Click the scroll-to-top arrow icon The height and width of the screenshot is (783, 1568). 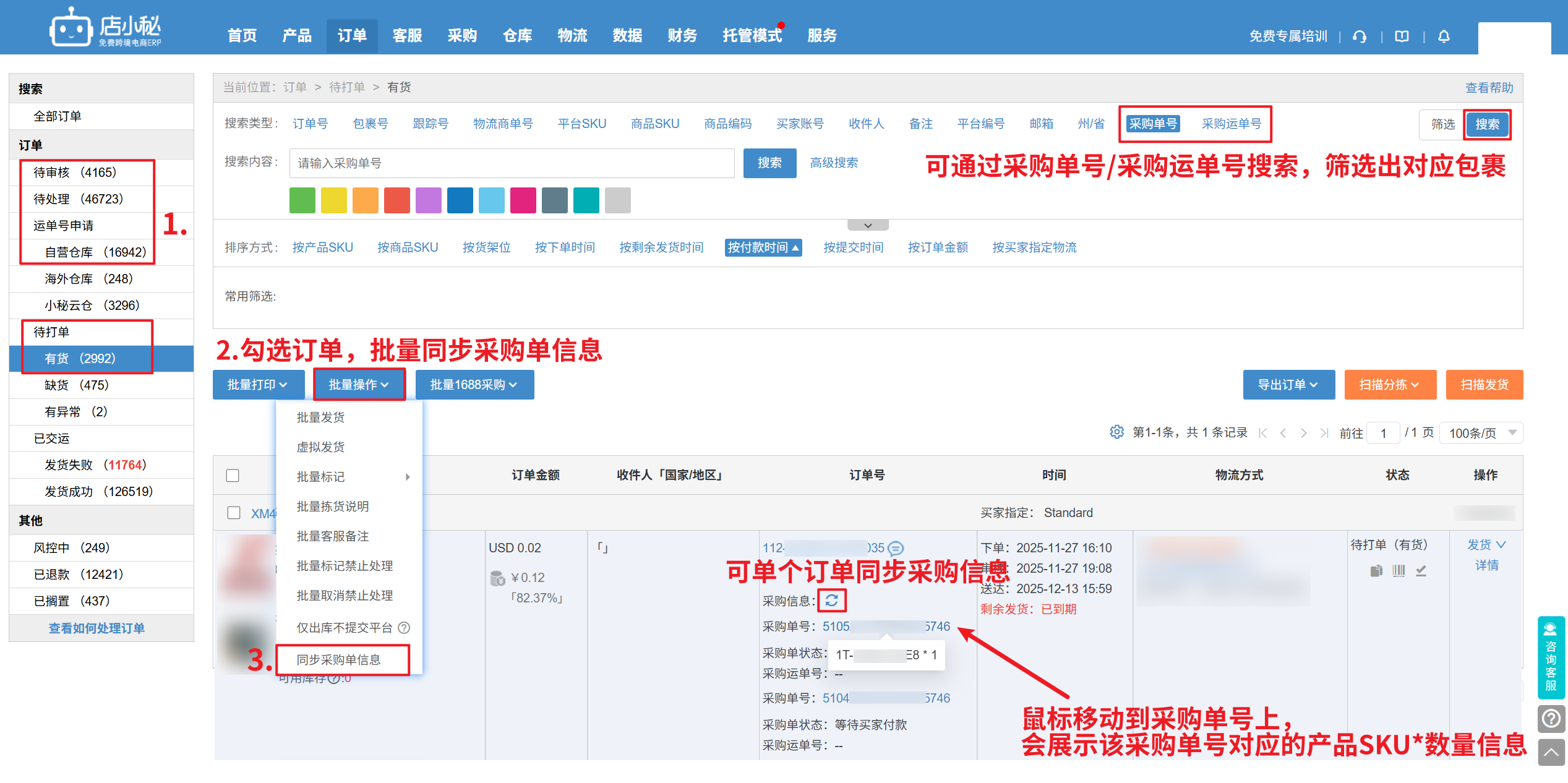coord(1551,752)
